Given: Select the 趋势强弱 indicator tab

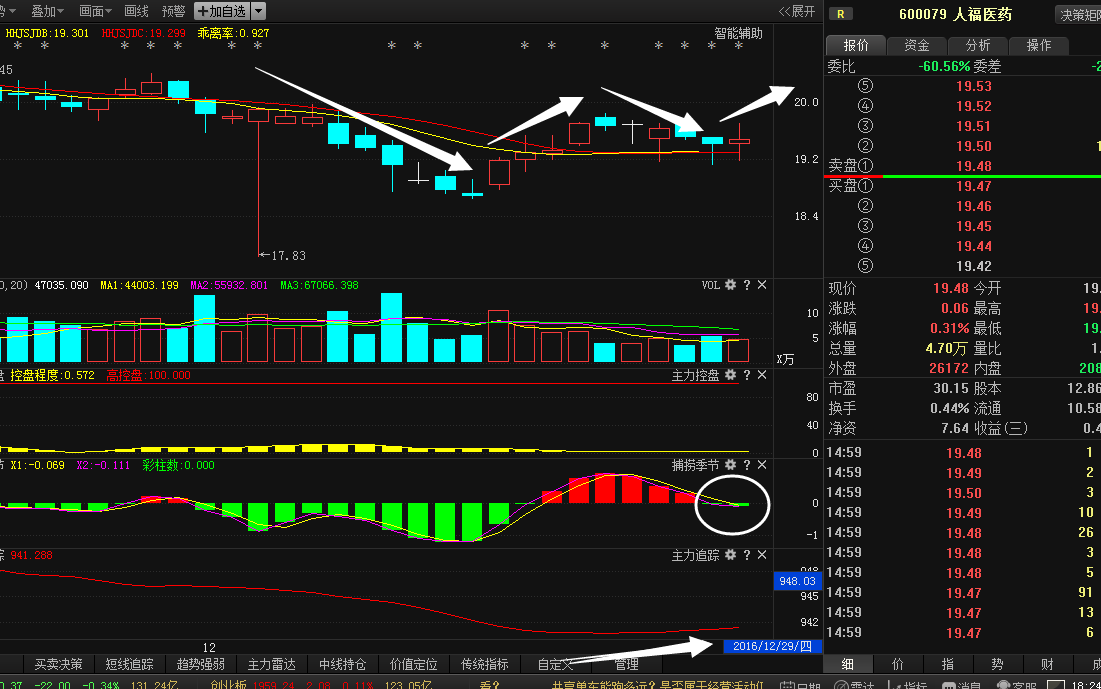Looking at the screenshot, I should tap(200, 664).
